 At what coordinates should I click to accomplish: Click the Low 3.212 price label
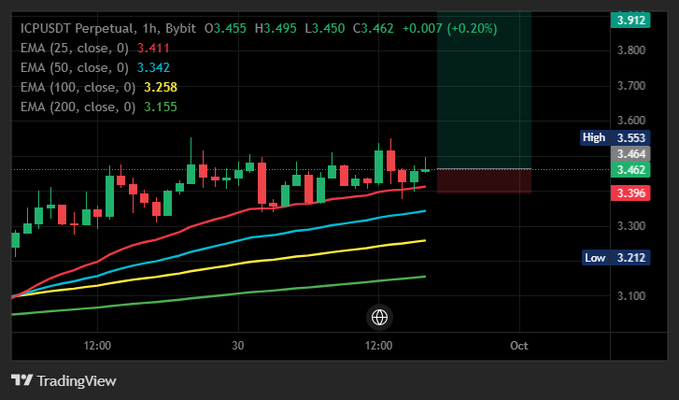tap(615, 258)
